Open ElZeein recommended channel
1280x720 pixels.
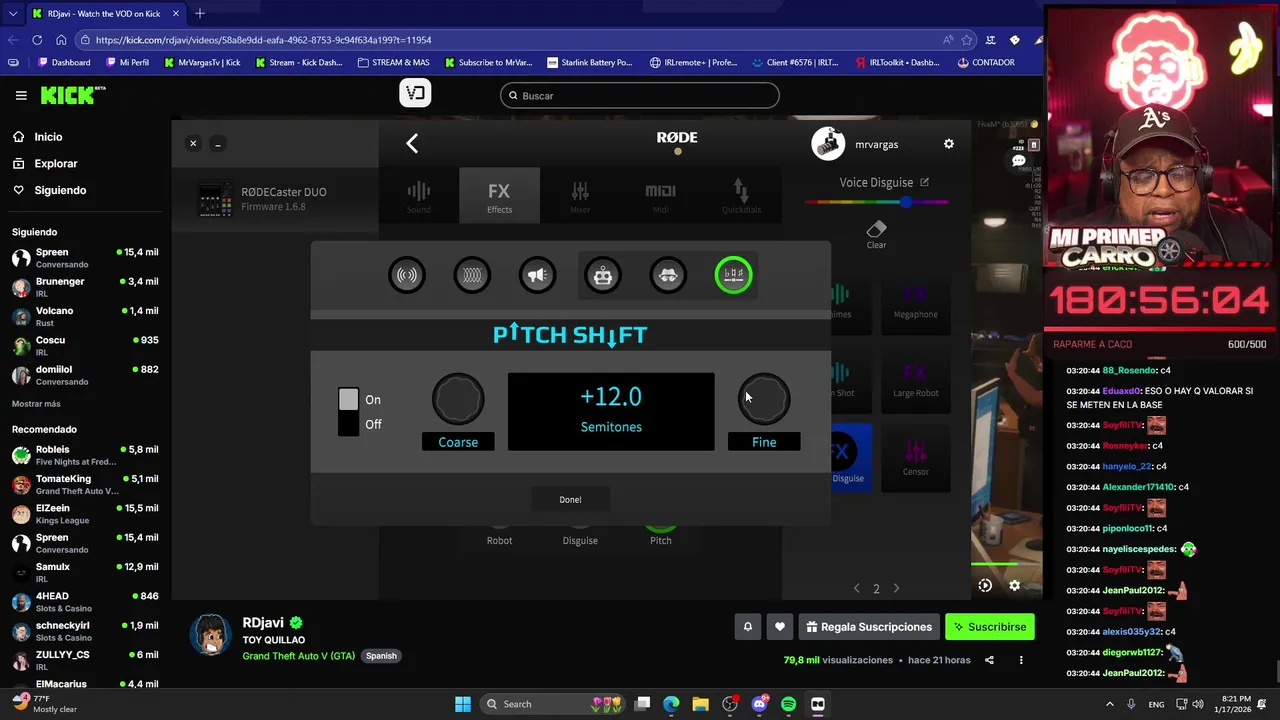point(85,514)
